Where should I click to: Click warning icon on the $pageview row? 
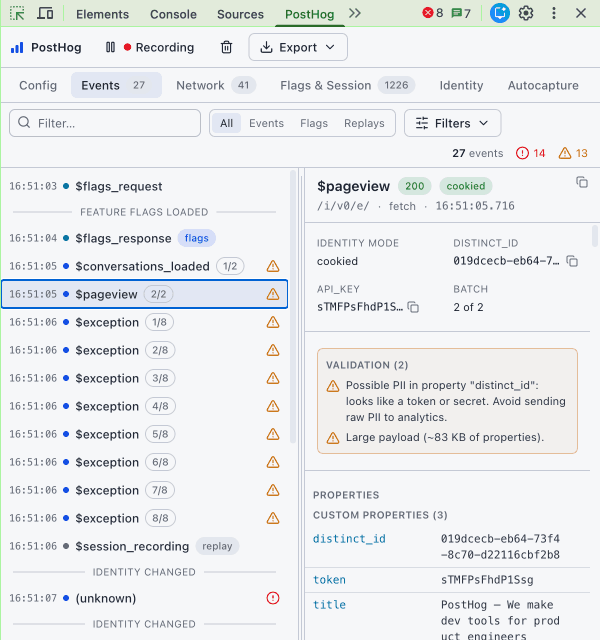tap(273, 294)
